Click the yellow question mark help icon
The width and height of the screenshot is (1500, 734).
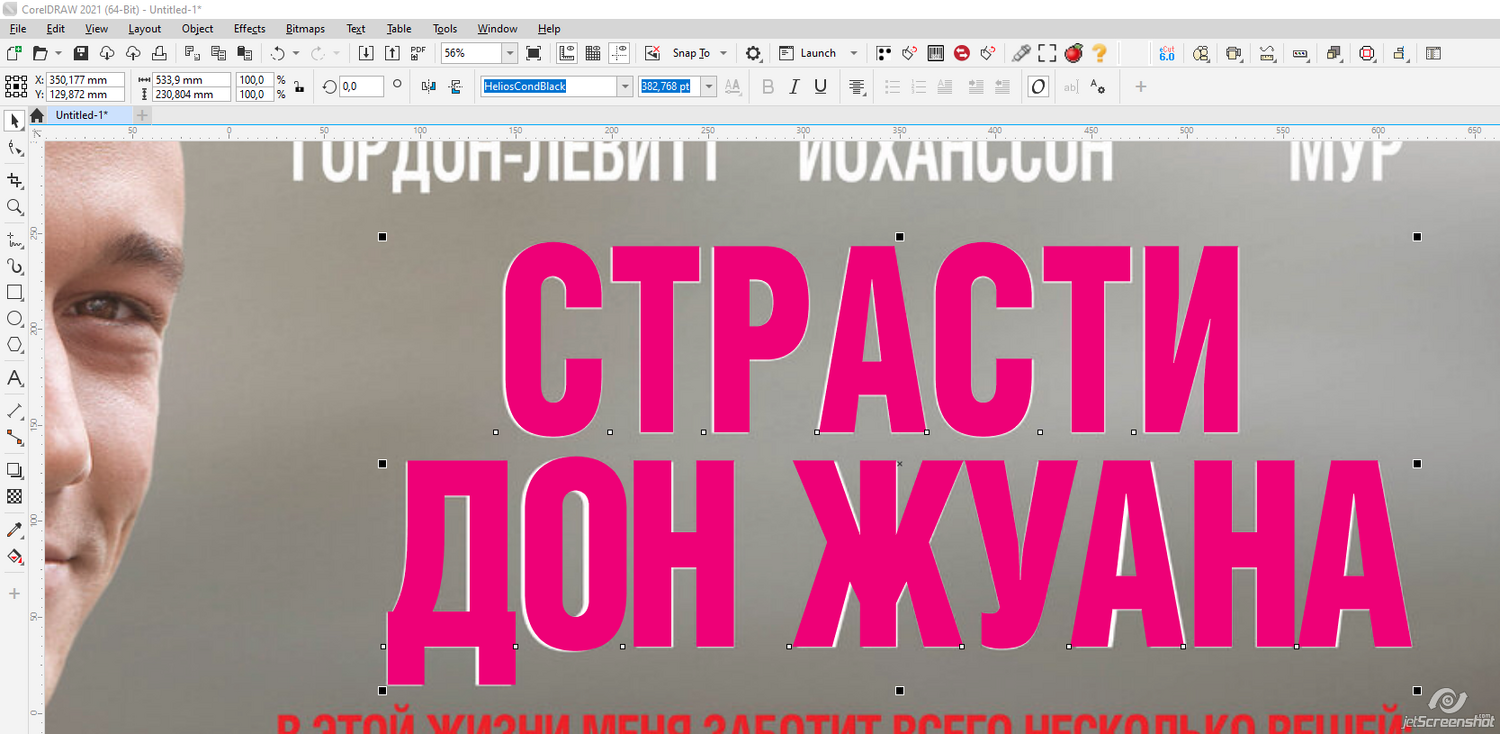pyautogui.click(x=1100, y=53)
